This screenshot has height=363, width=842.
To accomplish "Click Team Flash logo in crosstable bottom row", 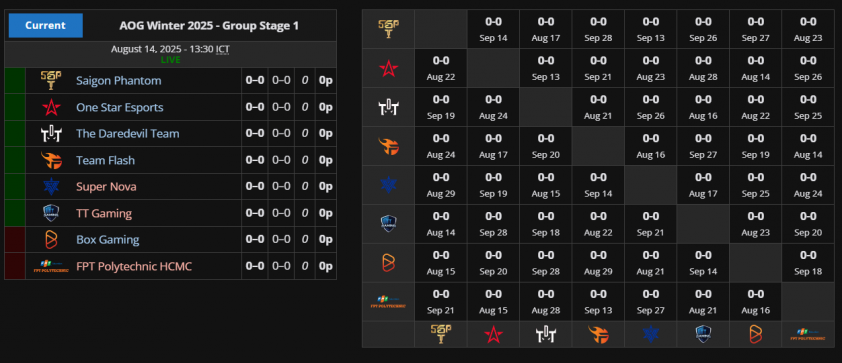I will tap(598, 335).
